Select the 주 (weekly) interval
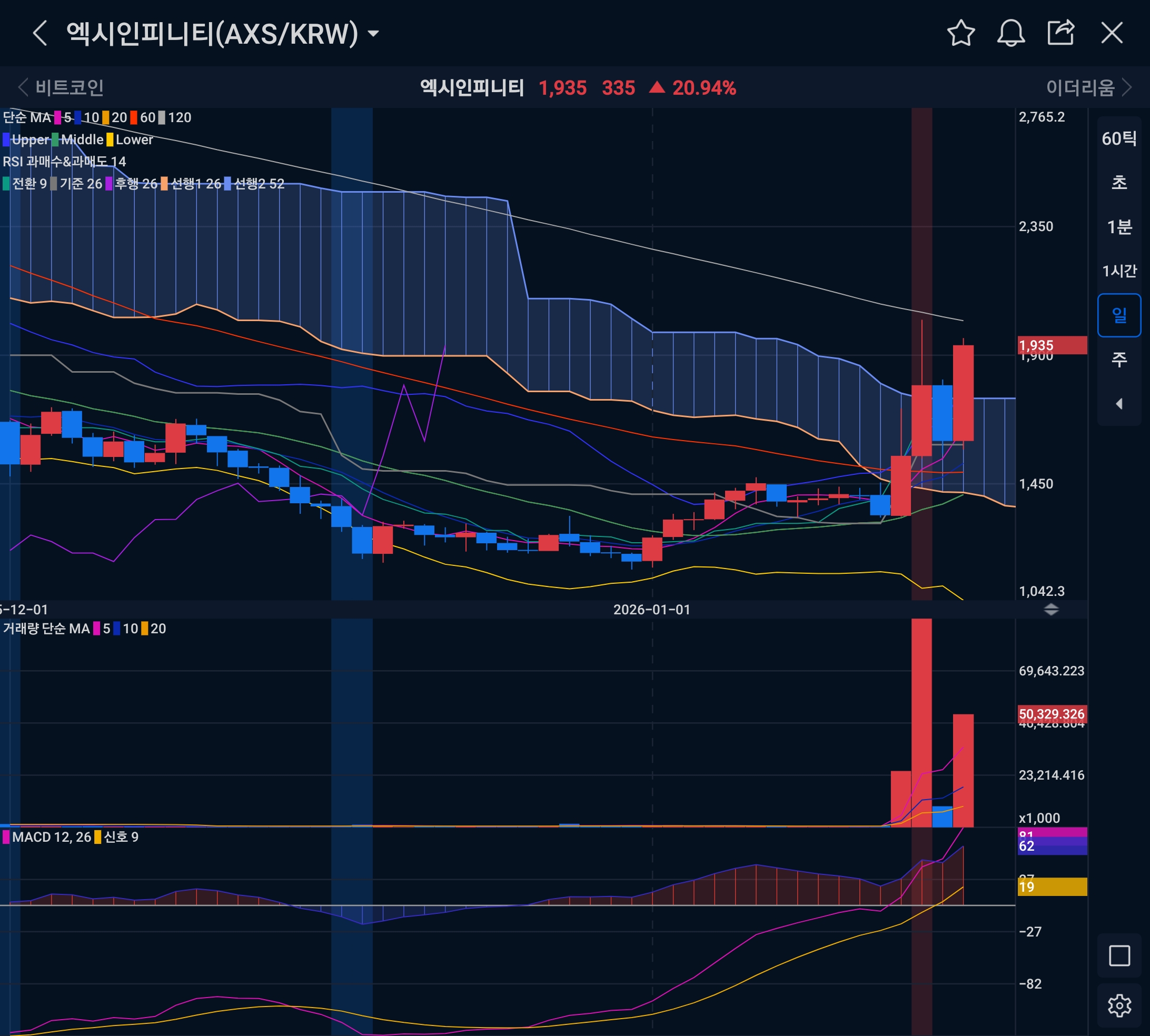Screen dimensions: 1150x1036 tap(1119, 359)
